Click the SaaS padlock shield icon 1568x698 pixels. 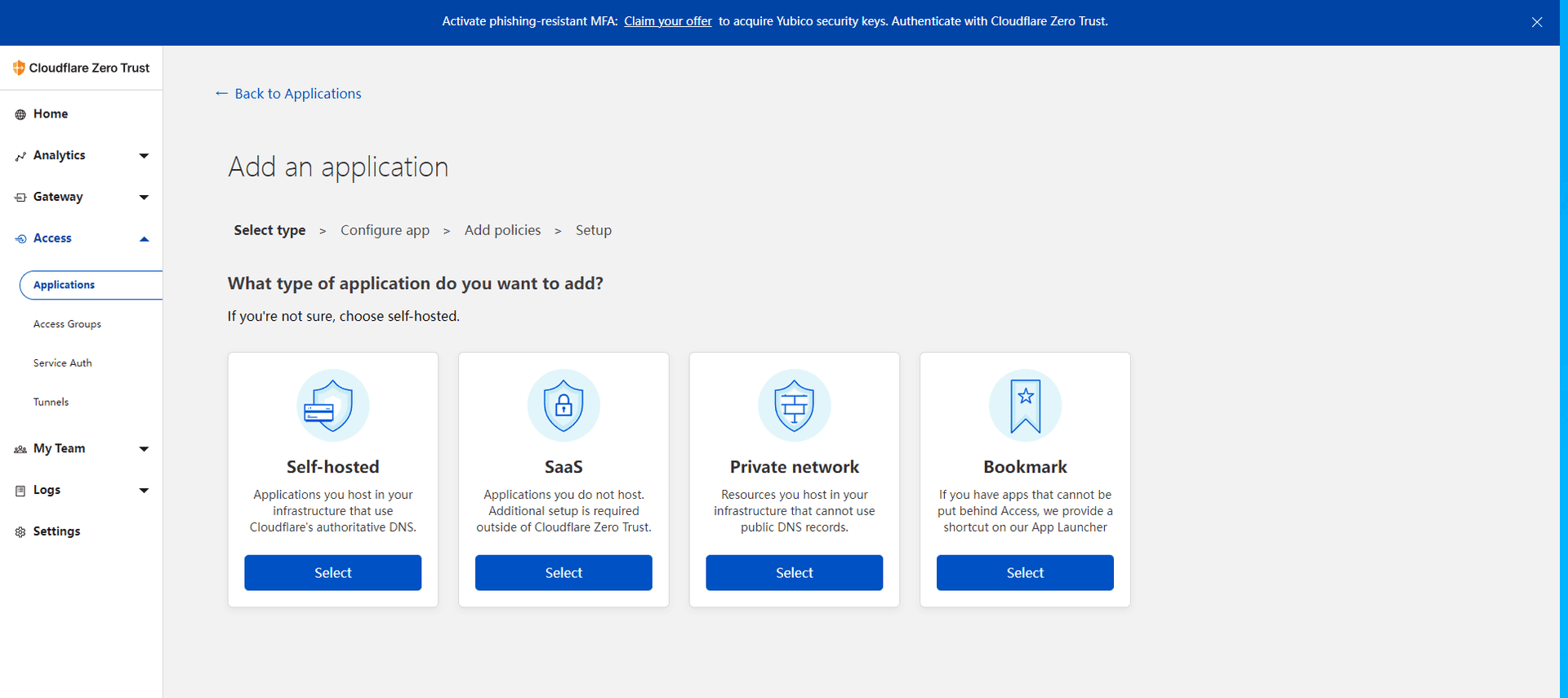point(563,406)
